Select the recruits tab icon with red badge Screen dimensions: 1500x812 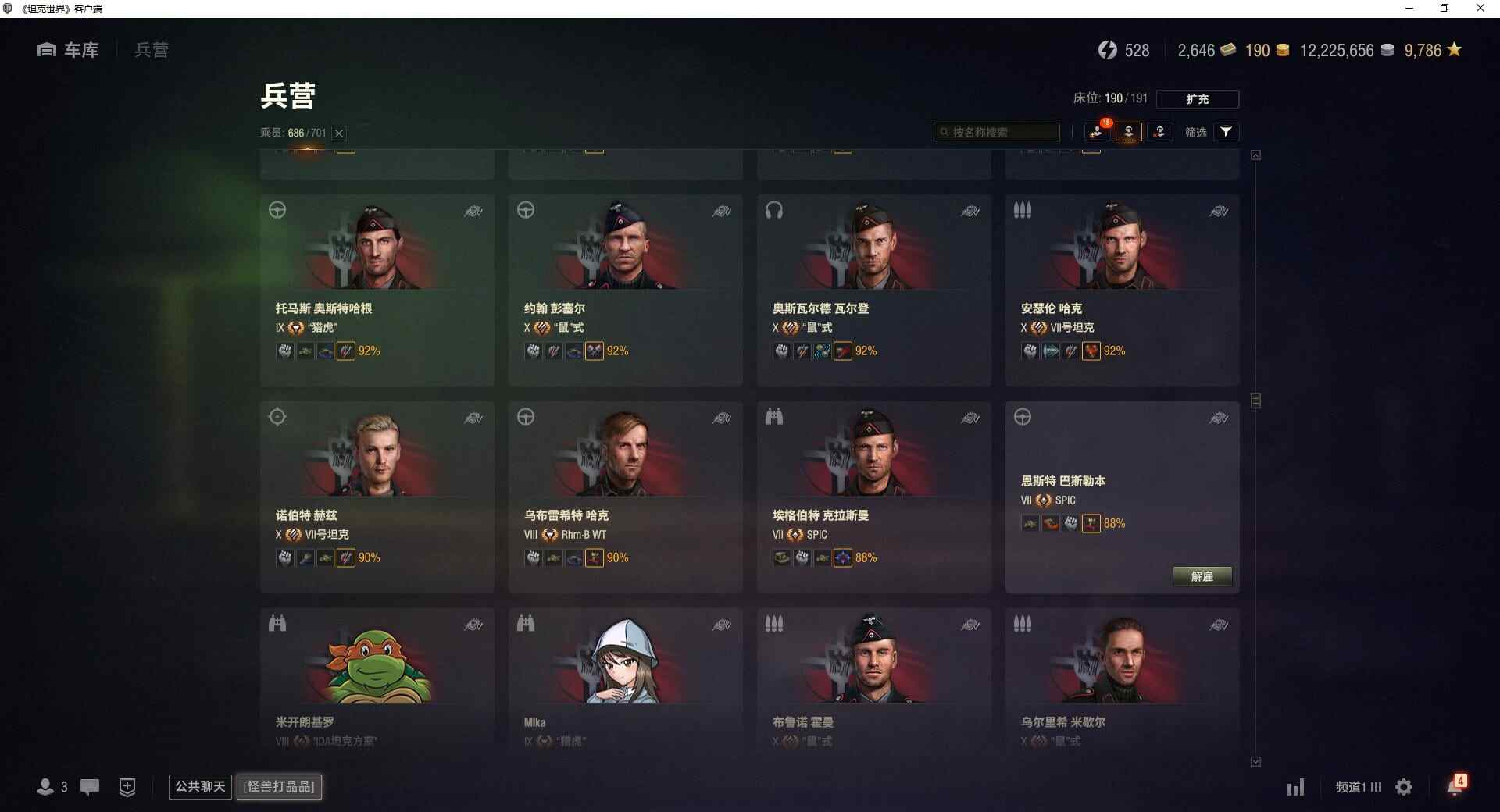coord(1098,131)
